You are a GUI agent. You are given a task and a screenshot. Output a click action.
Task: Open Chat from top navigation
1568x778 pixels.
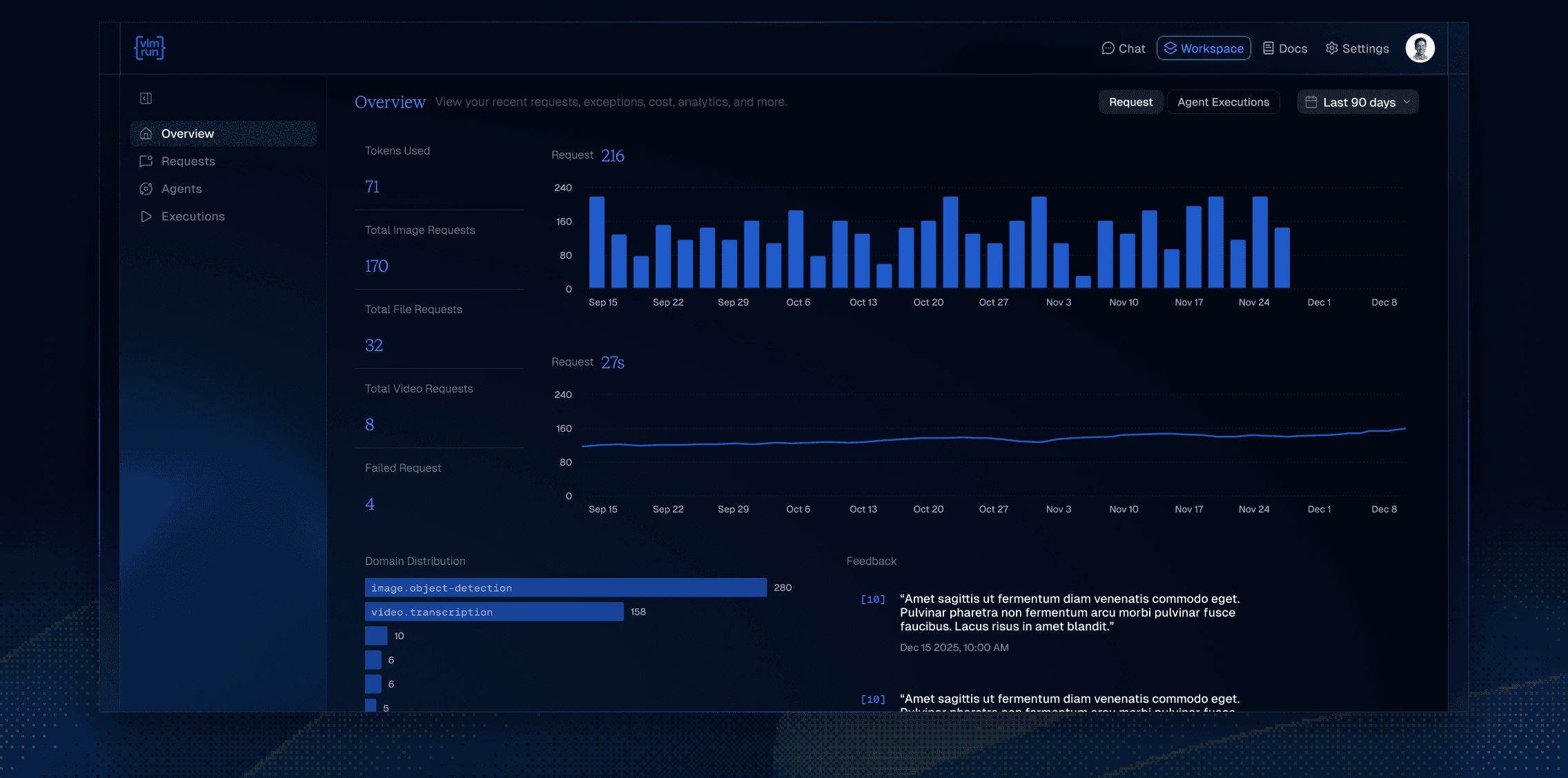click(x=1124, y=48)
